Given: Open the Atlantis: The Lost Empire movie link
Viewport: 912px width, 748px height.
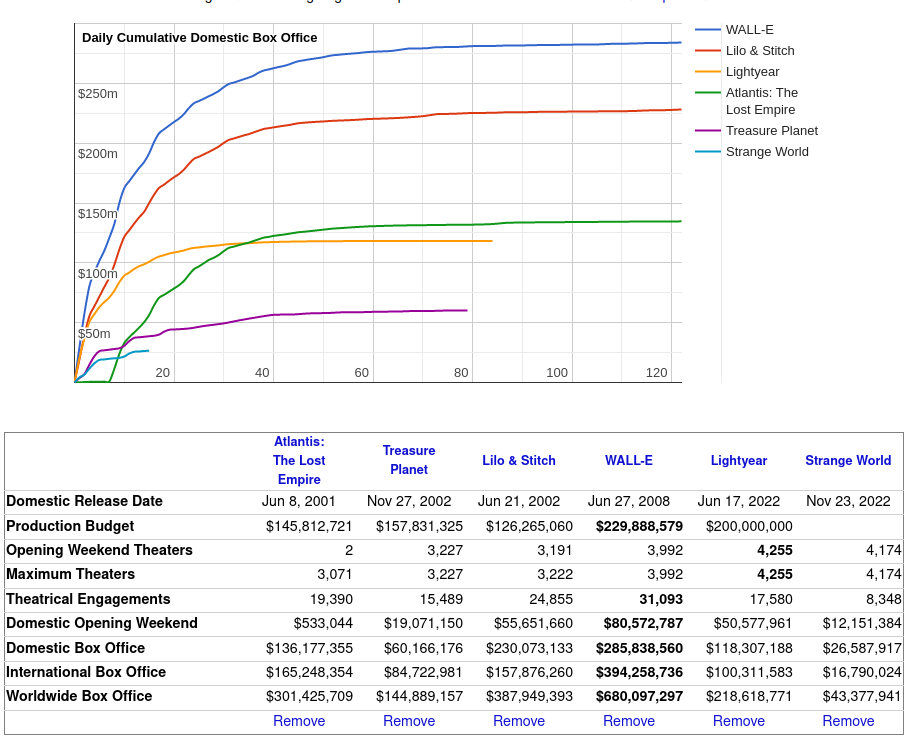Looking at the screenshot, I should click(x=299, y=460).
